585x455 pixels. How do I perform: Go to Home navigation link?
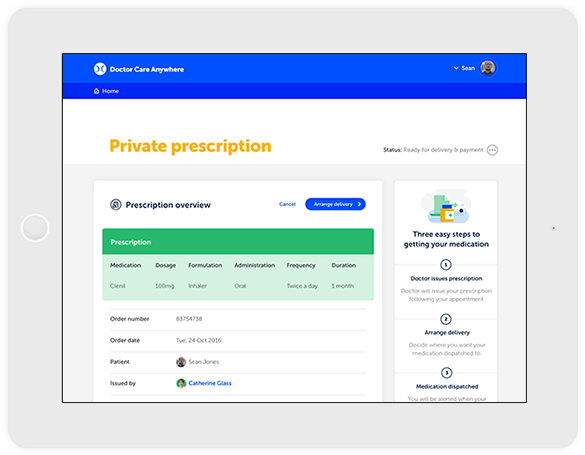pyautogui.click(x=110, y=91)
